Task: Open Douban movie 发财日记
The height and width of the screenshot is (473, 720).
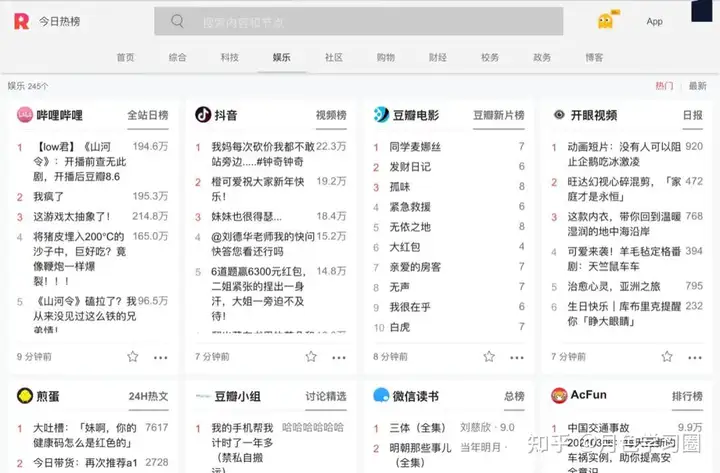Action: tap(410, 167)
